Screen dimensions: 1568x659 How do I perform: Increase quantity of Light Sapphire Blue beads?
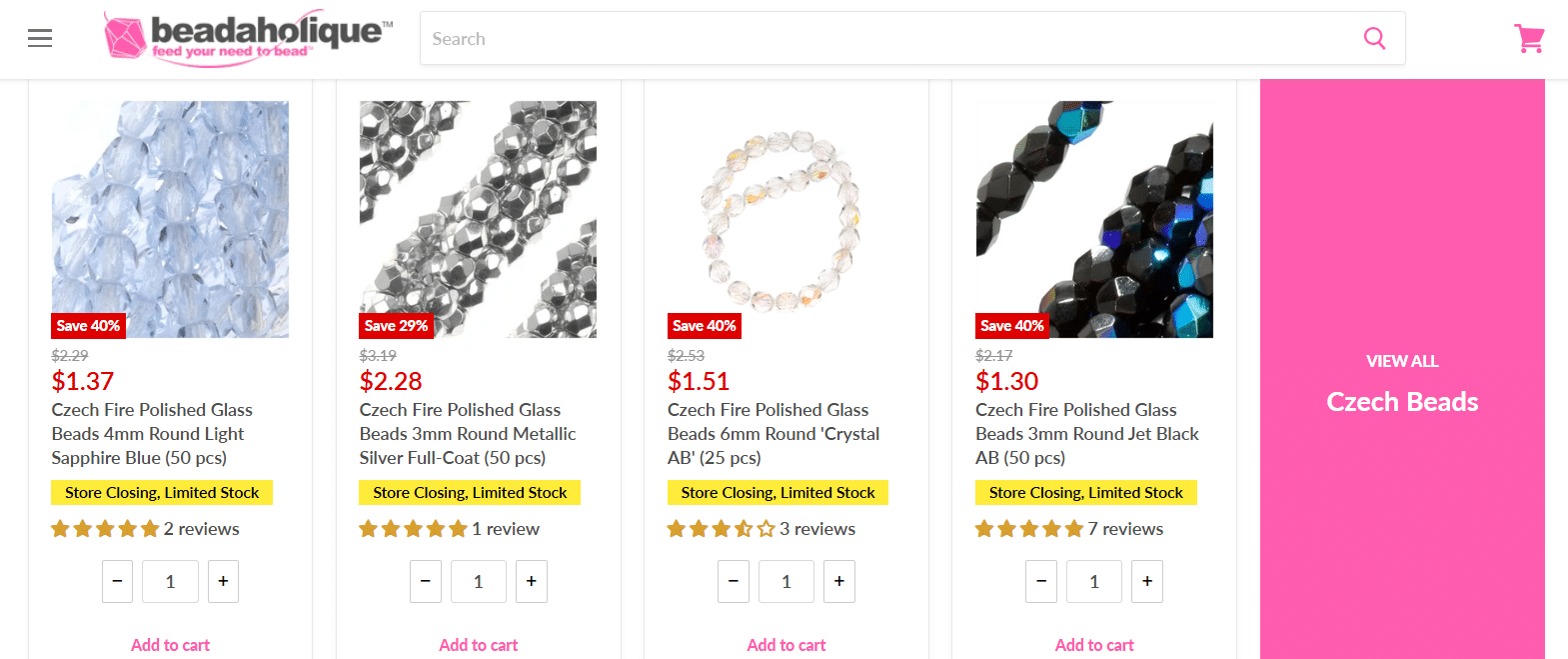[x=223, y=581]
